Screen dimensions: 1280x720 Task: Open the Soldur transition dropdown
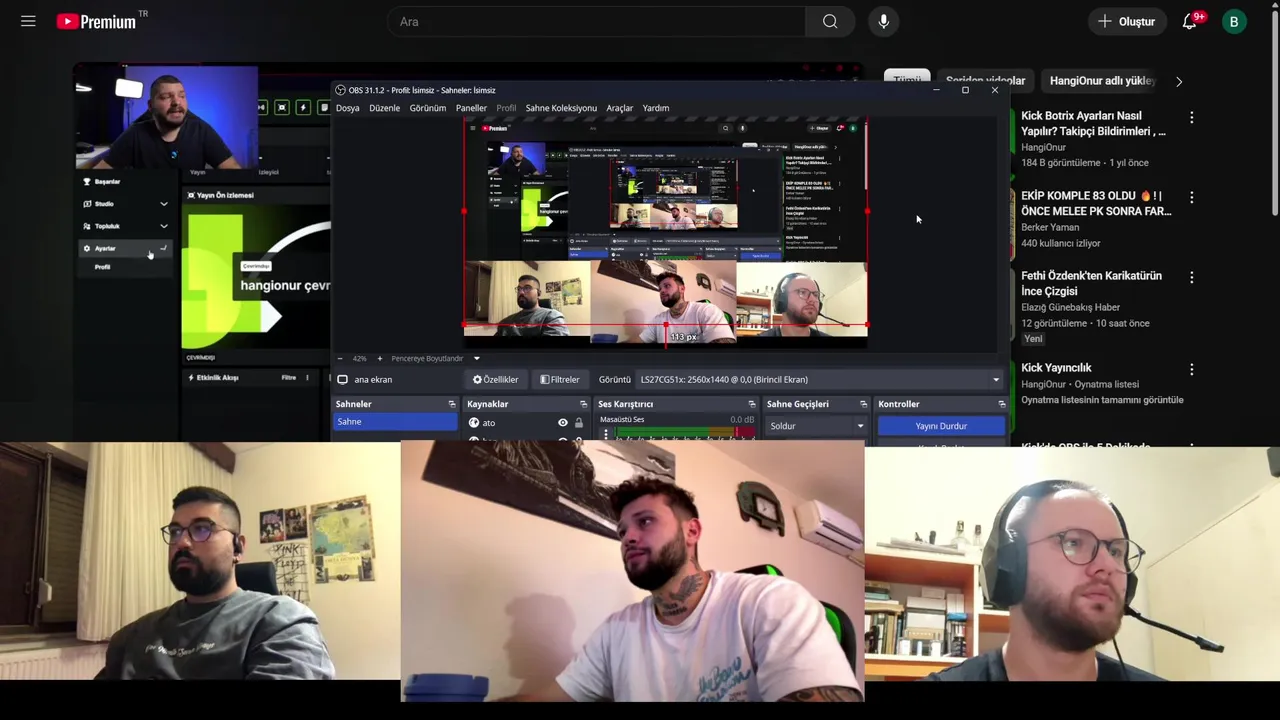point(816,426)
